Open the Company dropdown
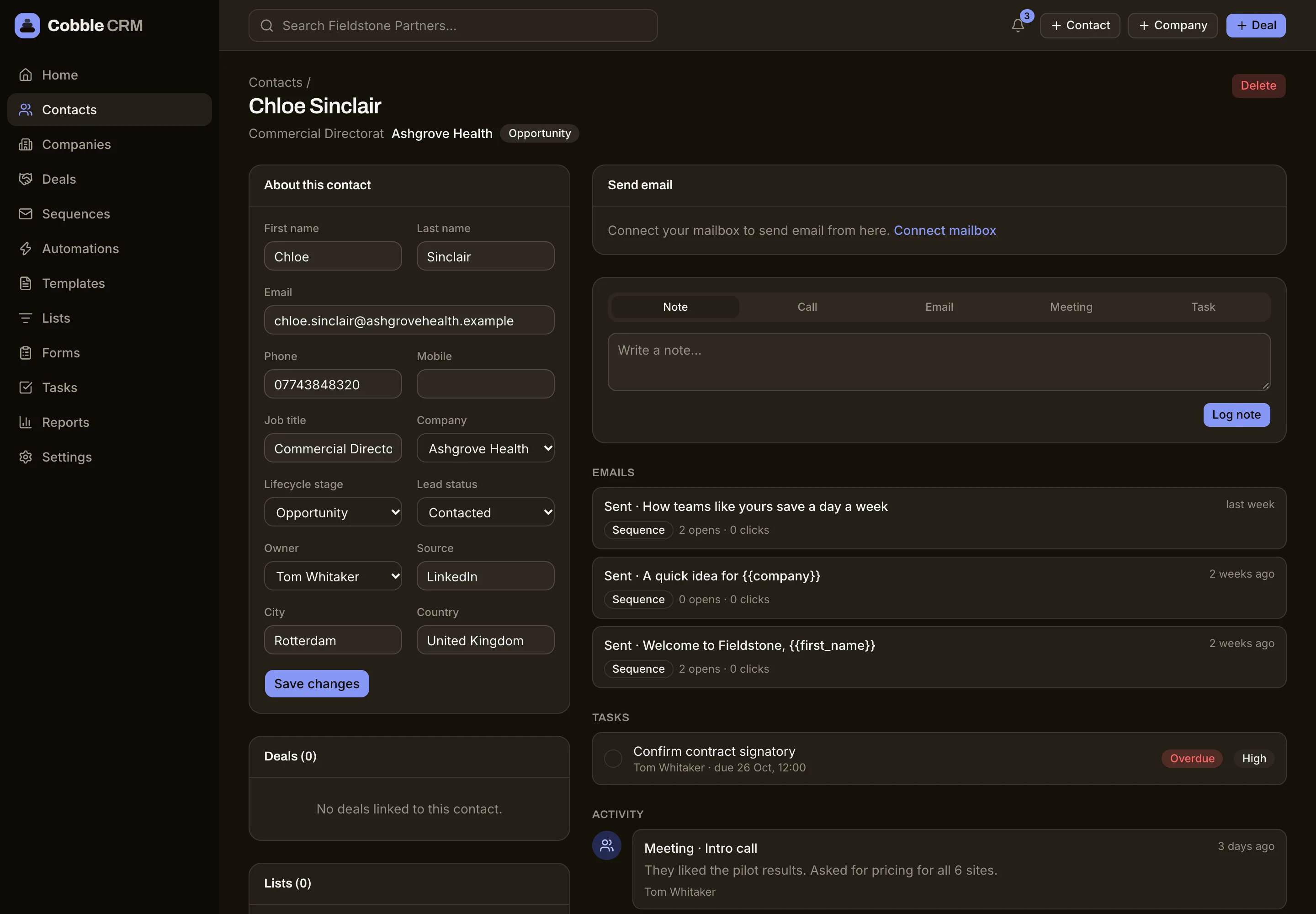 (x=485, y=448)
